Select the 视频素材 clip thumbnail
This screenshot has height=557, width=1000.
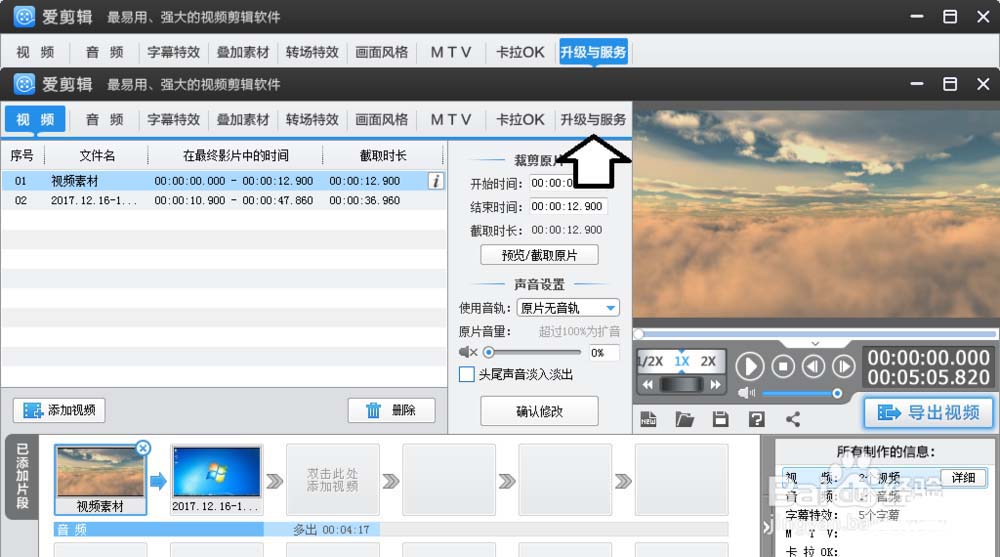click(x=100, y=480)
